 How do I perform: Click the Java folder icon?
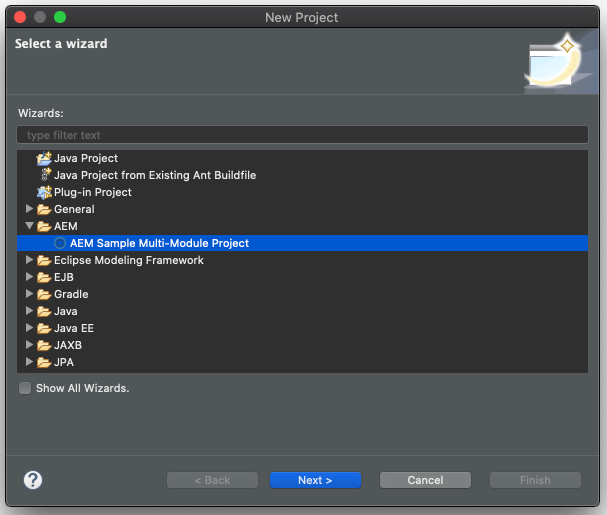click(x=44, y=312)
